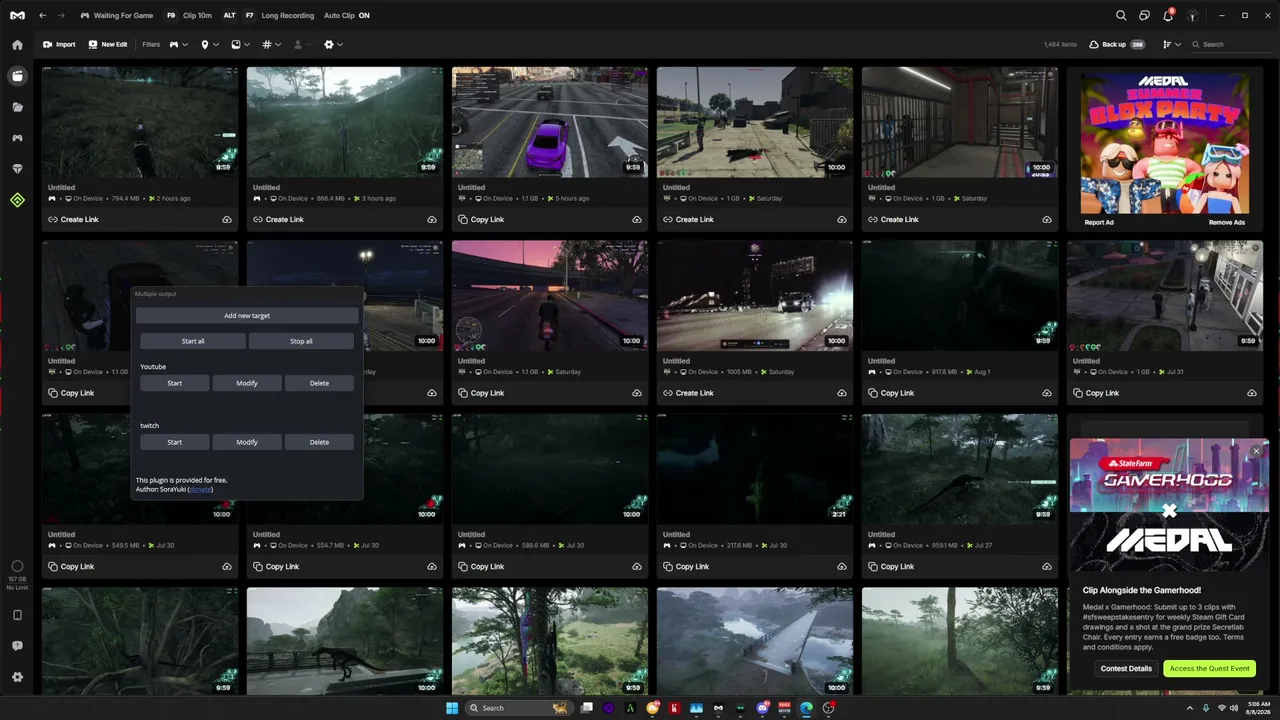1280x720 pixels.
Task: Expand the hashtag filter dropdown
Action: point(271,45)
